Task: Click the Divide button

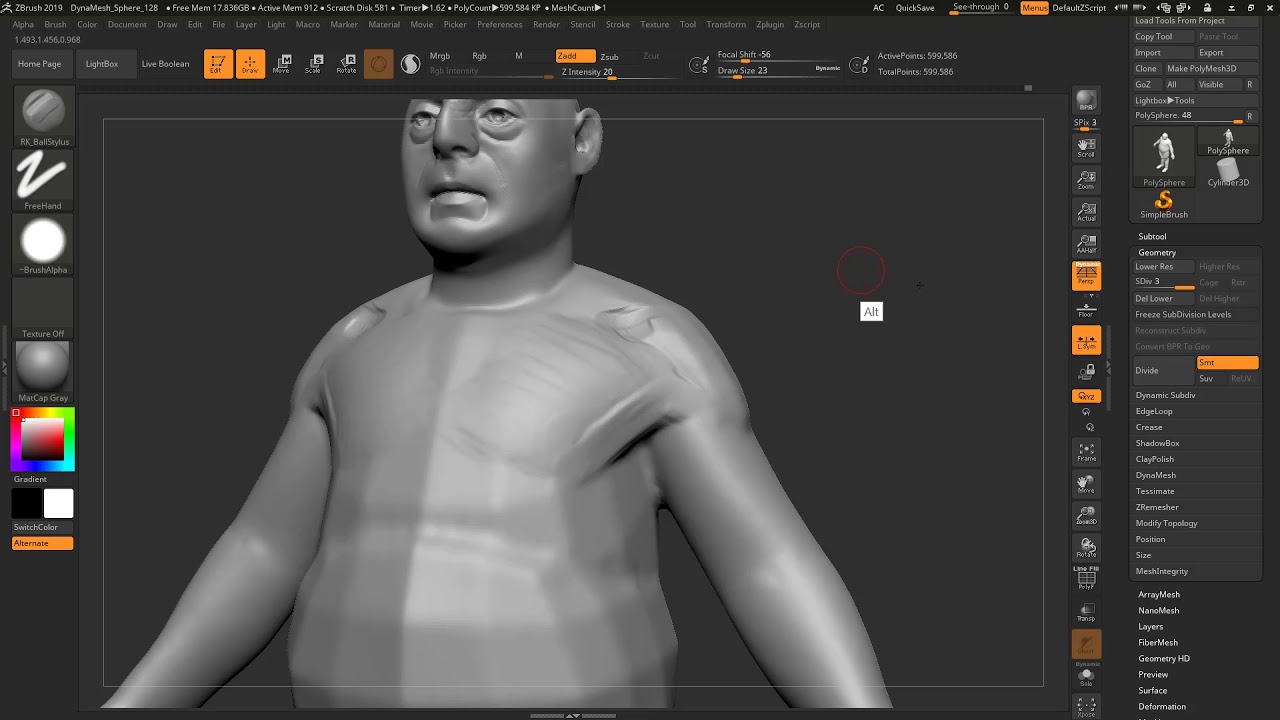Action: pyautogui.click(x=1164, y=371)
